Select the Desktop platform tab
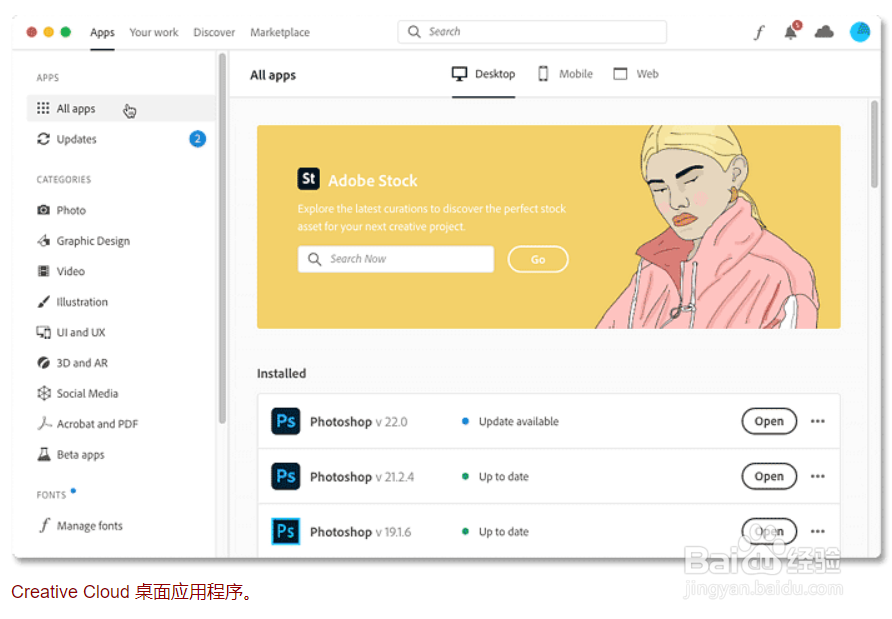Viewport: 892px width, 619px height. coord(484,74)
